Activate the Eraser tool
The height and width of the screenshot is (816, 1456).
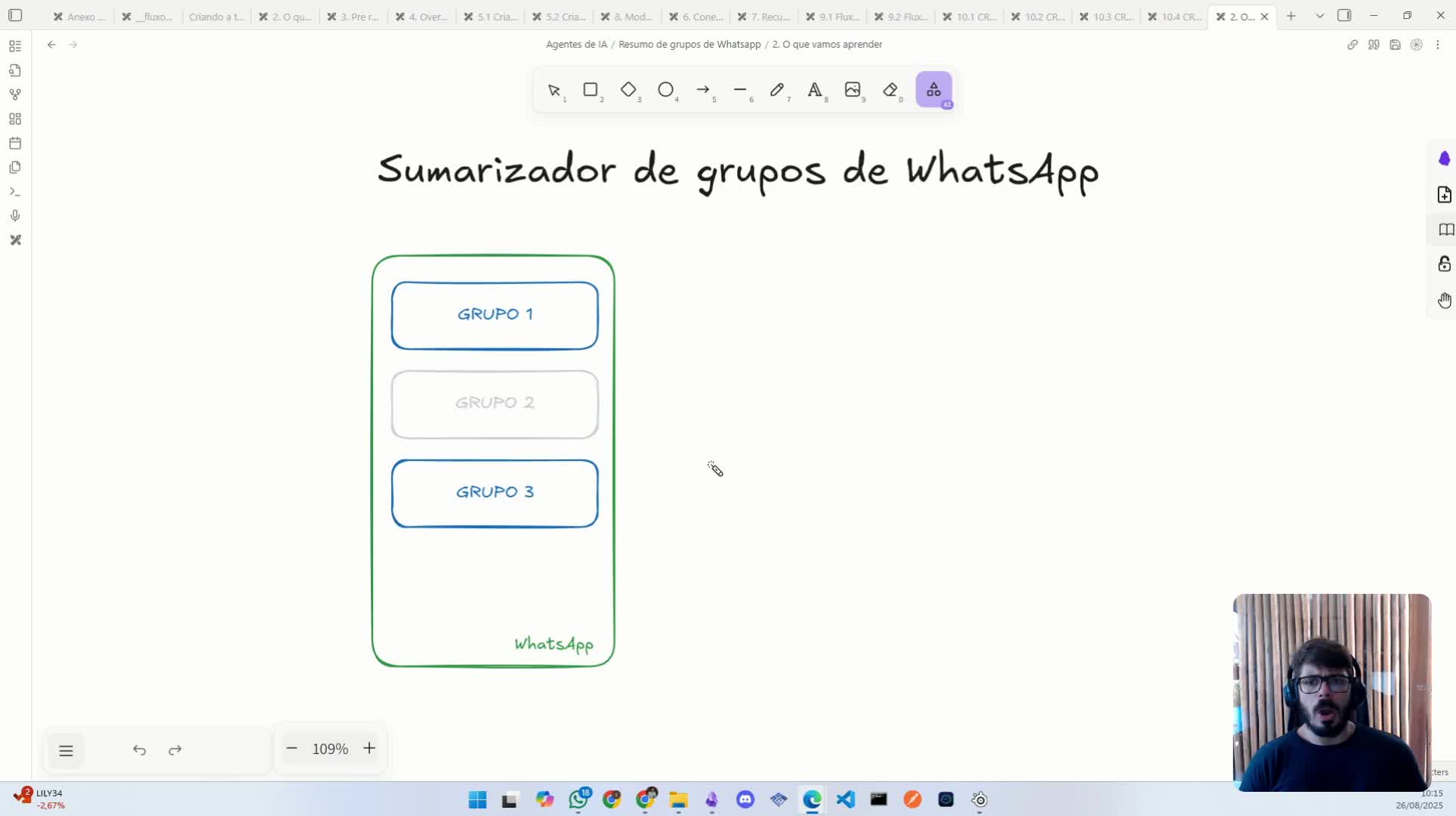click(x=892, y=90)
